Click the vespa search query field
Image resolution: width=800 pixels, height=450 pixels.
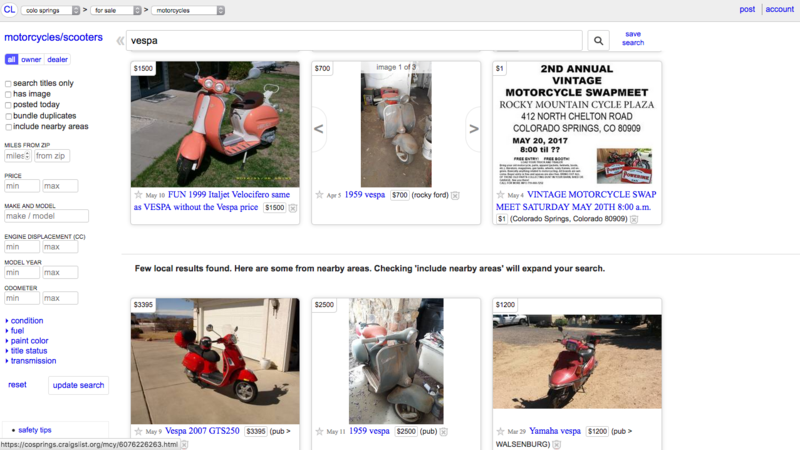(354, 40)
